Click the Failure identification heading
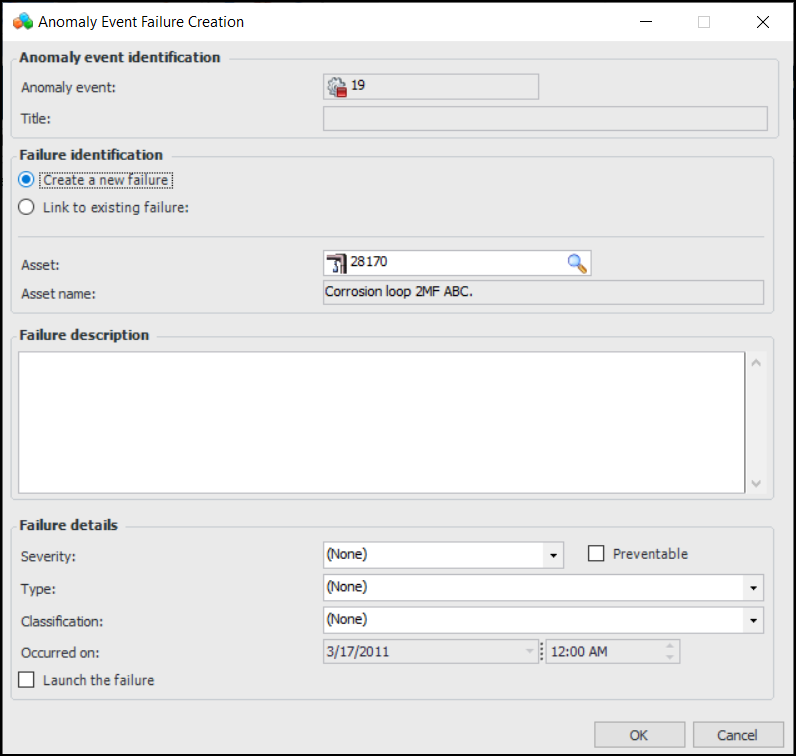 point(91,155)
